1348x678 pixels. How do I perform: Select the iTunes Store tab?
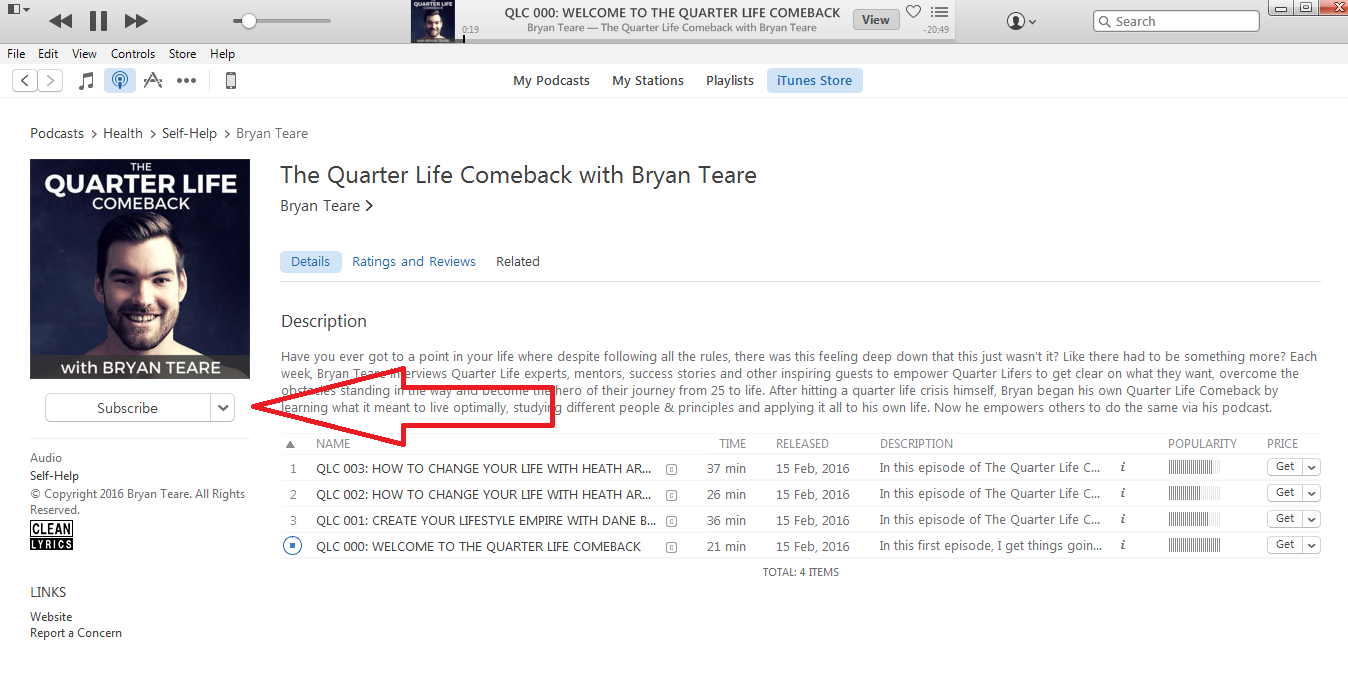[x=814, y=81]
